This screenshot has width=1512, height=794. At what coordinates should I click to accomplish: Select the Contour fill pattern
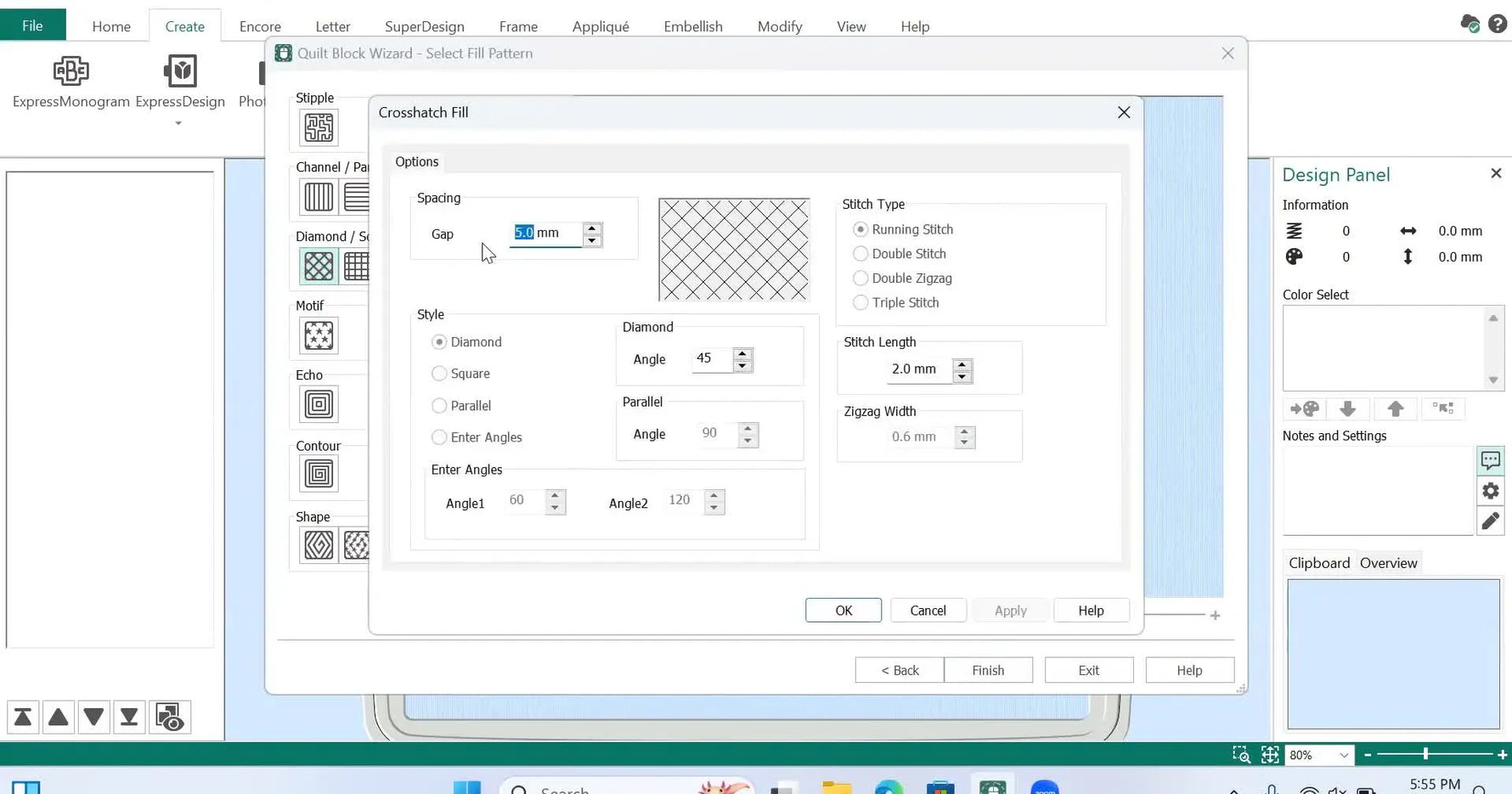point(317,474)
